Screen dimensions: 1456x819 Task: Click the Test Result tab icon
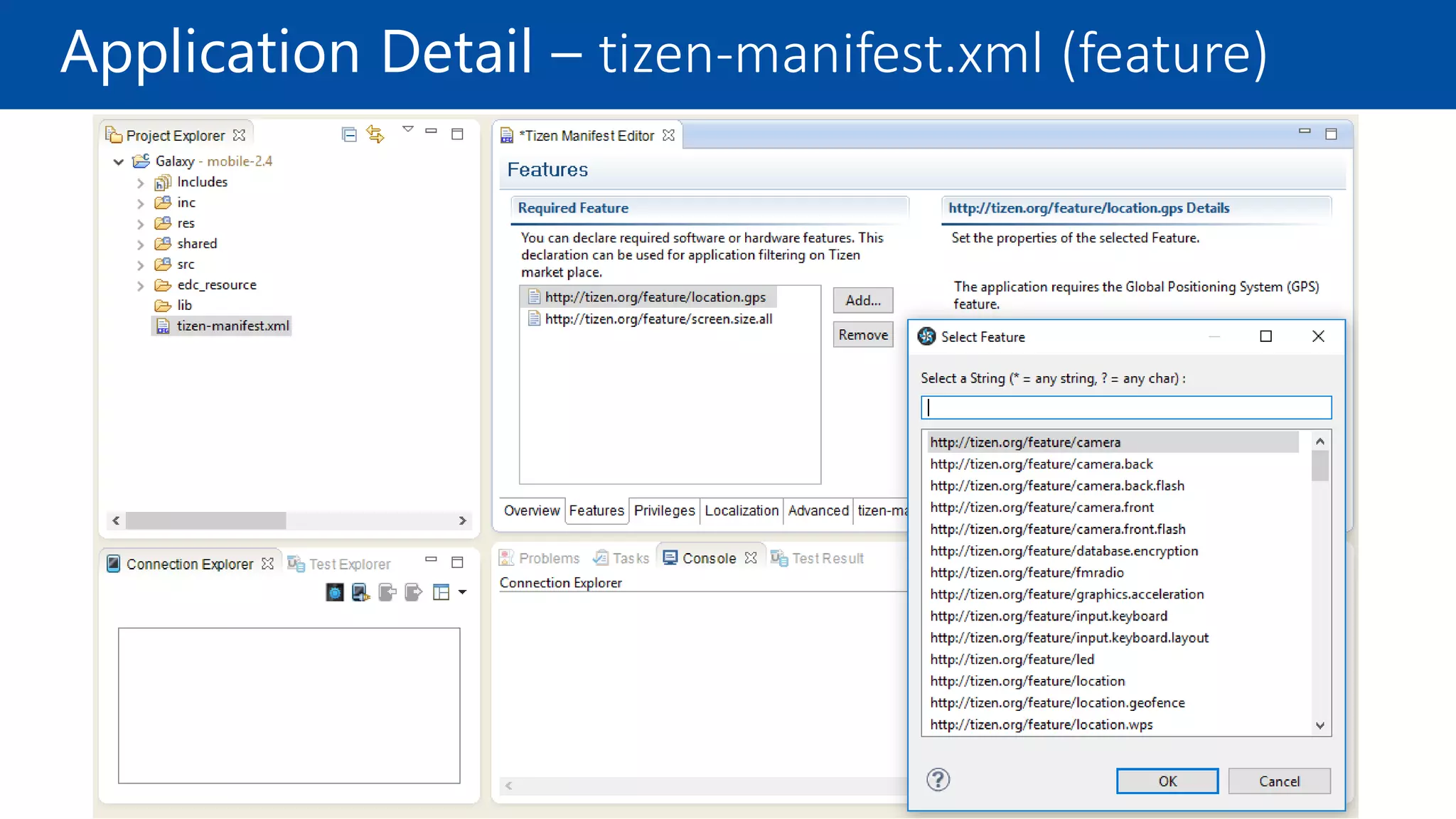pos(779,558)
